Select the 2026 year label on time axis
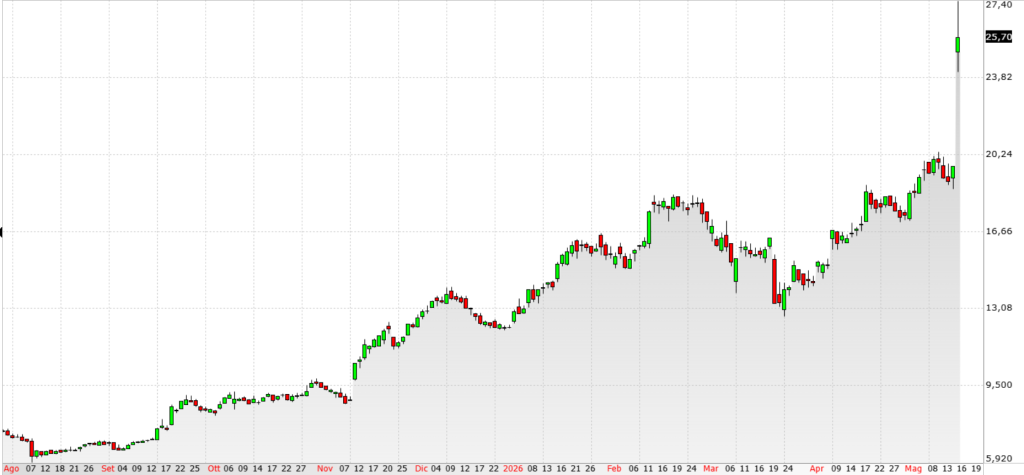Image resolution: width=1024 pixels, height=475 pixels. tap(512, 468)
